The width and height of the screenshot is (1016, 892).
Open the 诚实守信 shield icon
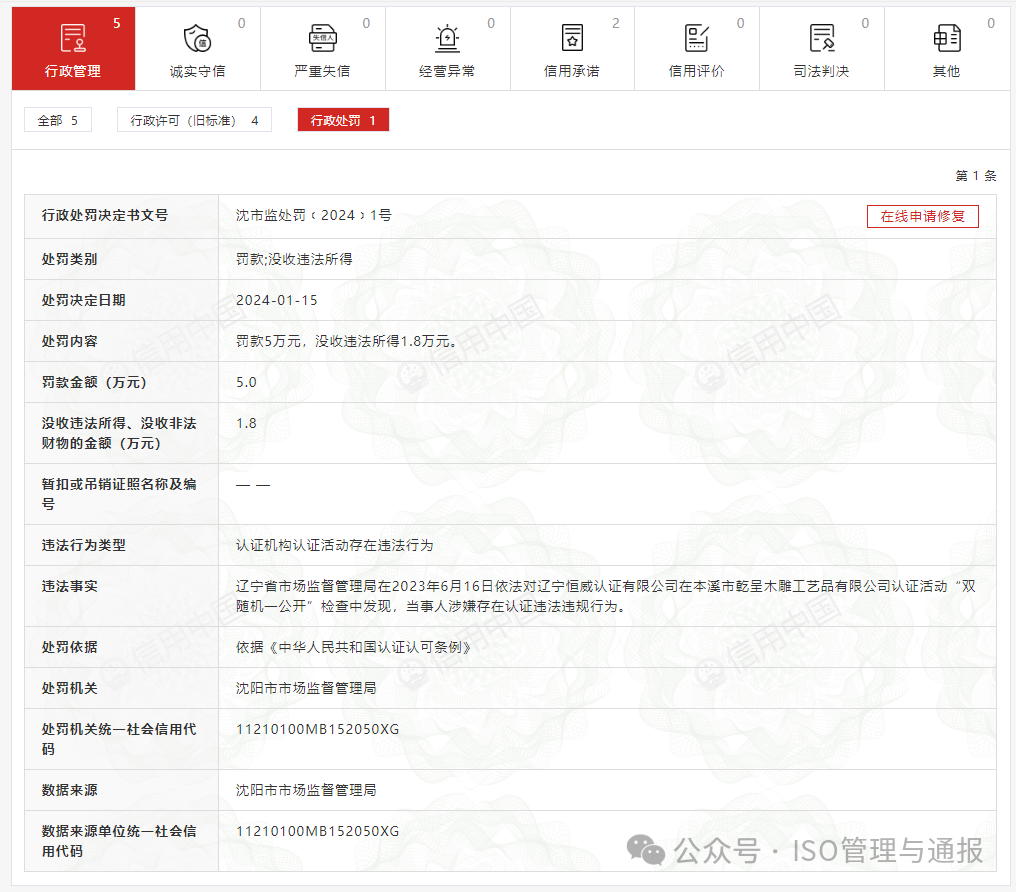coord(197,38)
